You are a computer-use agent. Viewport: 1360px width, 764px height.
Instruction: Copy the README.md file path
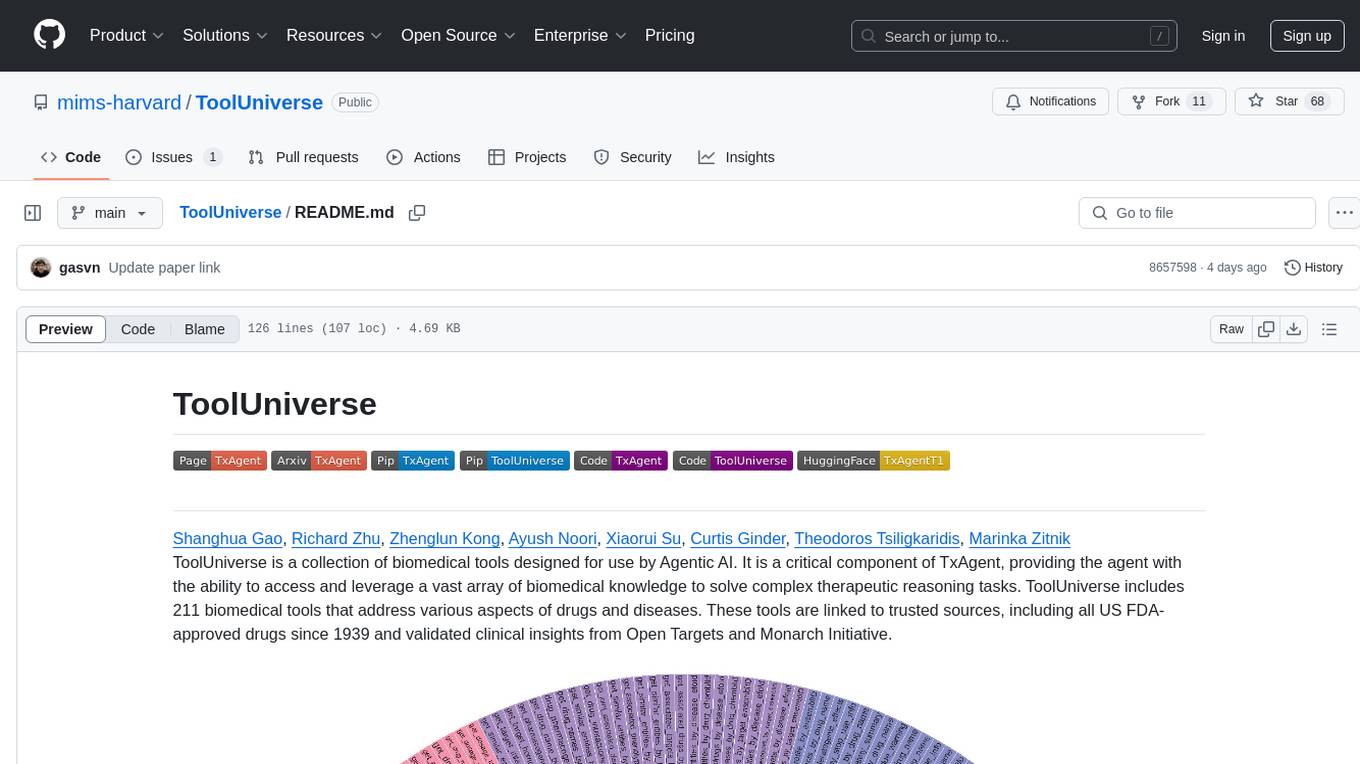(417, 213)
